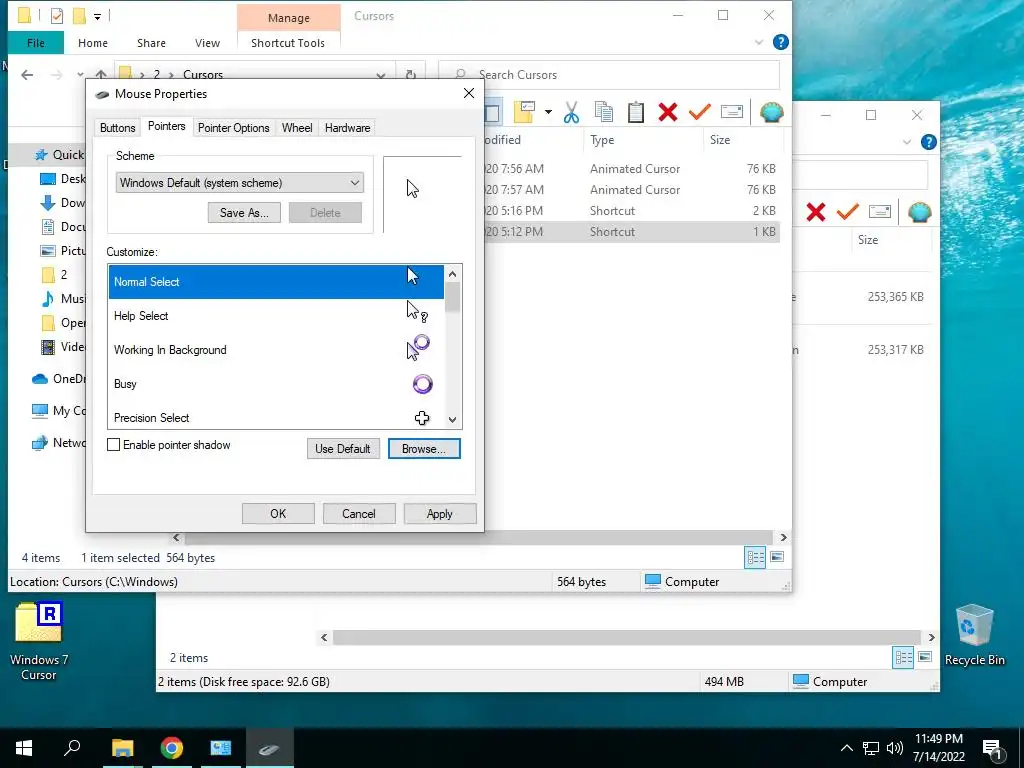Click the Refresh button beside address bar
The image size is (1024, 768).
(411, 75)
